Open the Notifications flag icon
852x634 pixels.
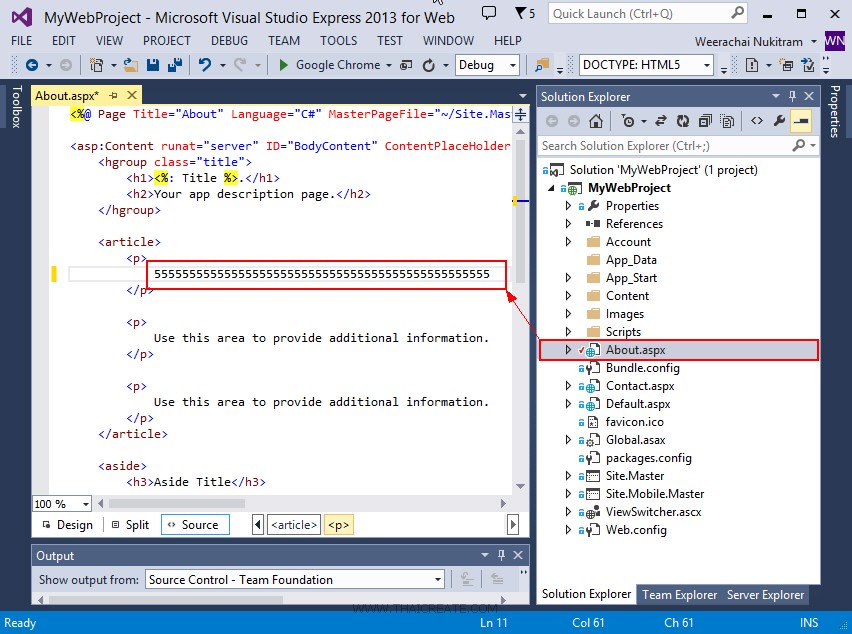pyautogui.click(x=521, y=13)
